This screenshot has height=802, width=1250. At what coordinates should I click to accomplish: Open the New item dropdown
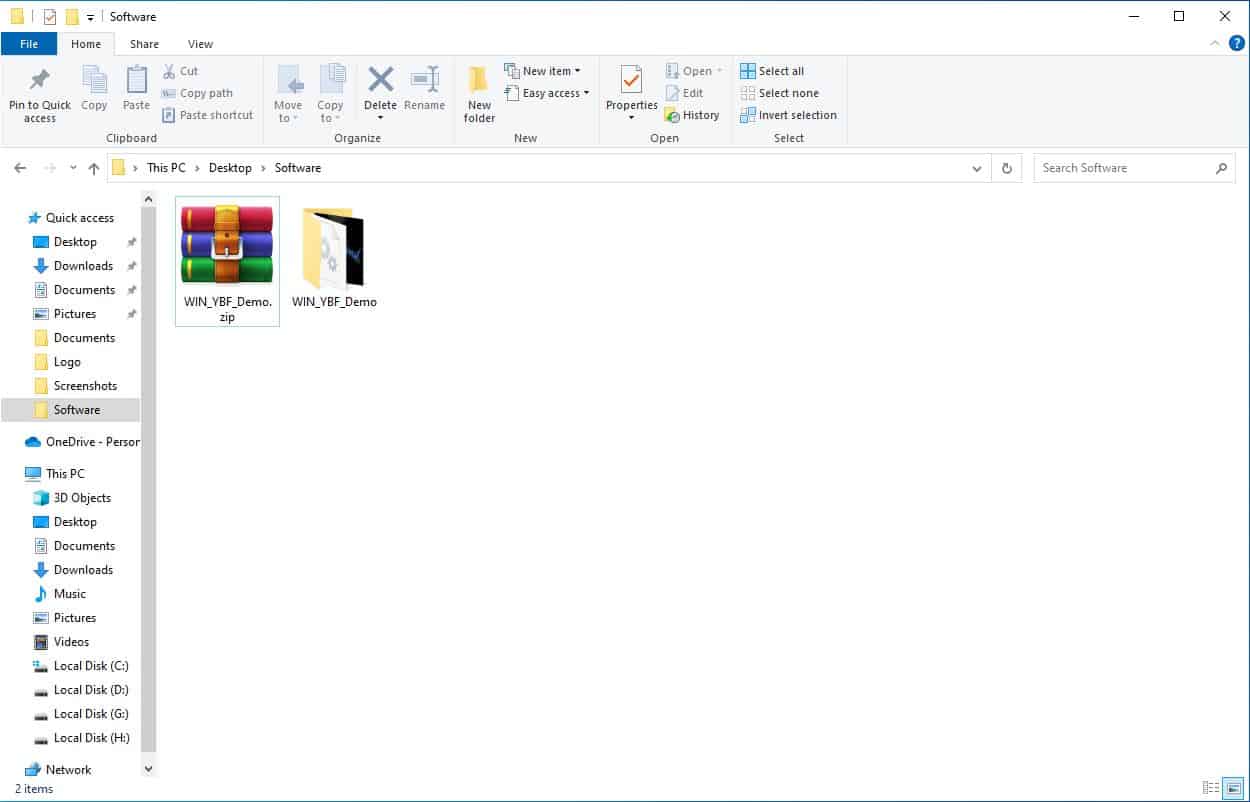pos(543,71)
